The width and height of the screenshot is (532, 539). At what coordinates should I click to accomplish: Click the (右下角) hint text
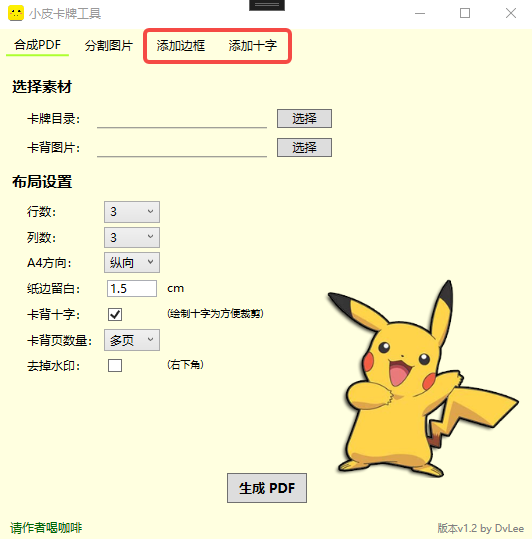[x=185, y=364]
